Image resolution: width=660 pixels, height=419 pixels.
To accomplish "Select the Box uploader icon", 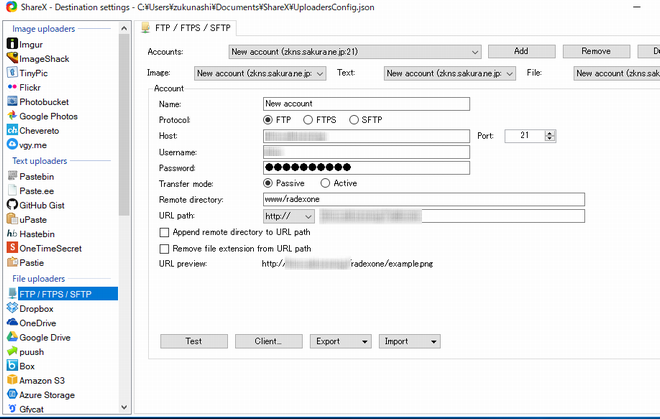I will 12,365.
